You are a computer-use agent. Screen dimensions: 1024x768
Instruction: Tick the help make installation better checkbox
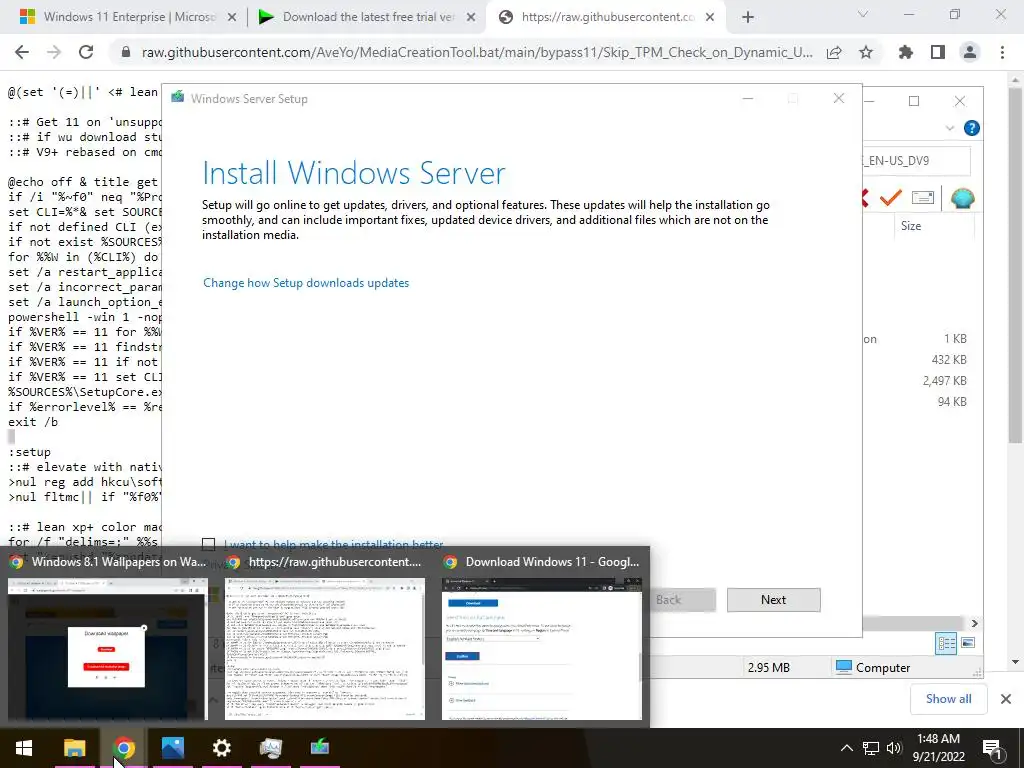pos(208,544)
